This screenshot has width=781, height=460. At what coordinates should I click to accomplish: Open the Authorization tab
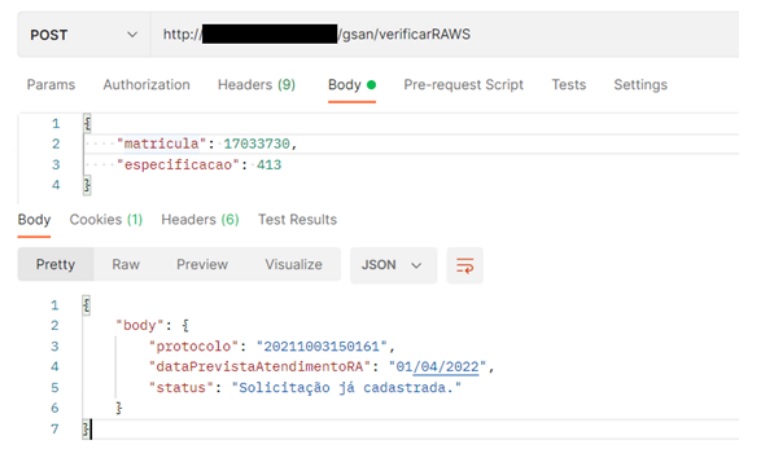[146, 85]
